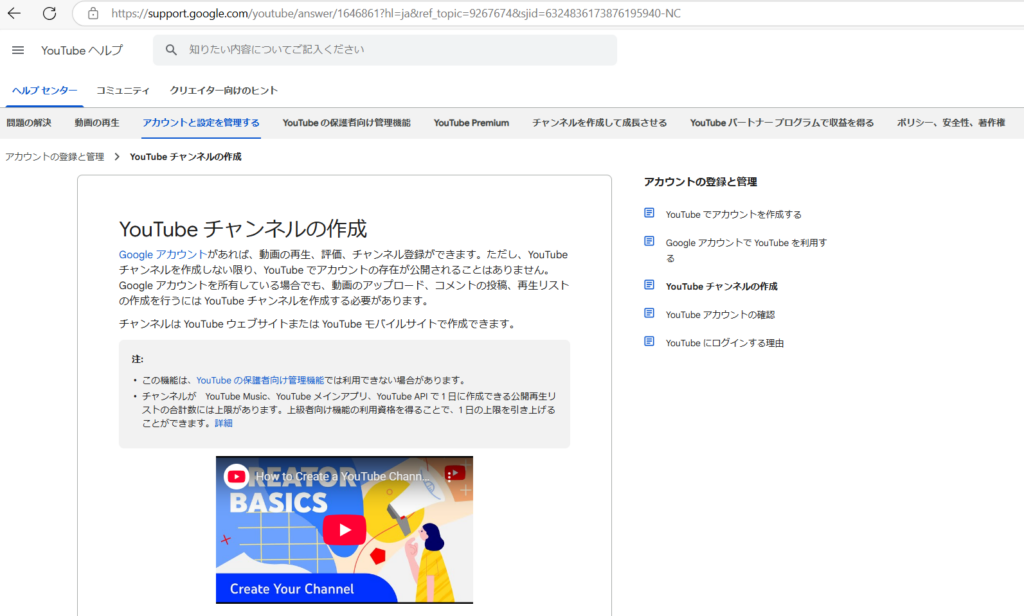Viewport: 1024px width, 616px height.
Task: Open the クリエイター向けのヒント tab
Action: (x=223, y=91)
